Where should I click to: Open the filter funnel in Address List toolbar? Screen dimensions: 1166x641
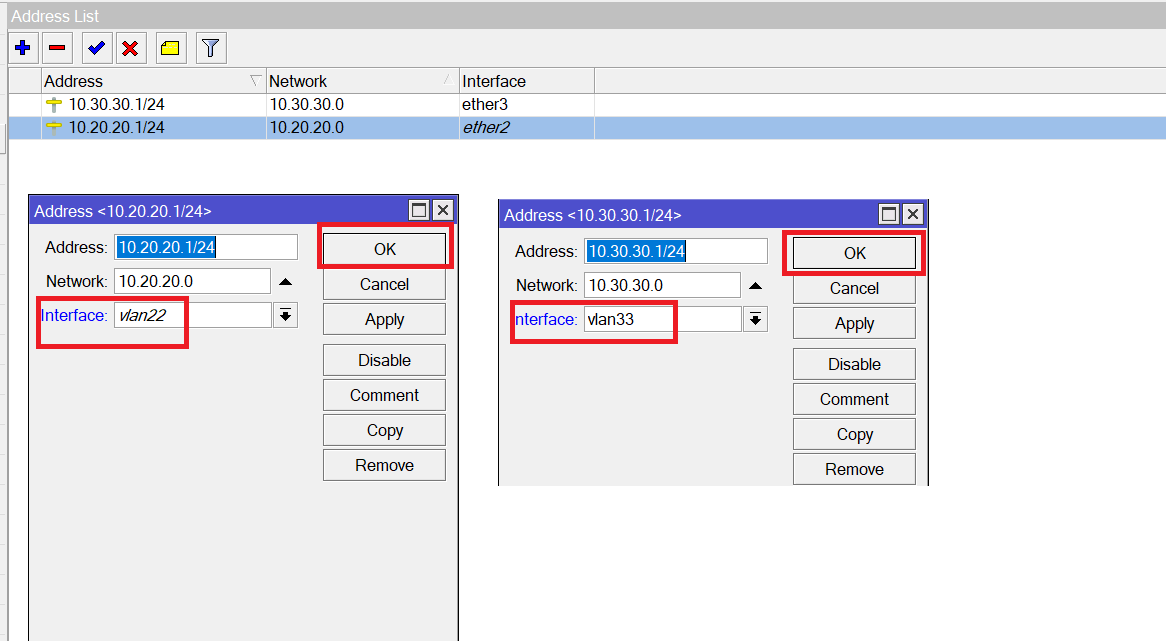[211, 48]
